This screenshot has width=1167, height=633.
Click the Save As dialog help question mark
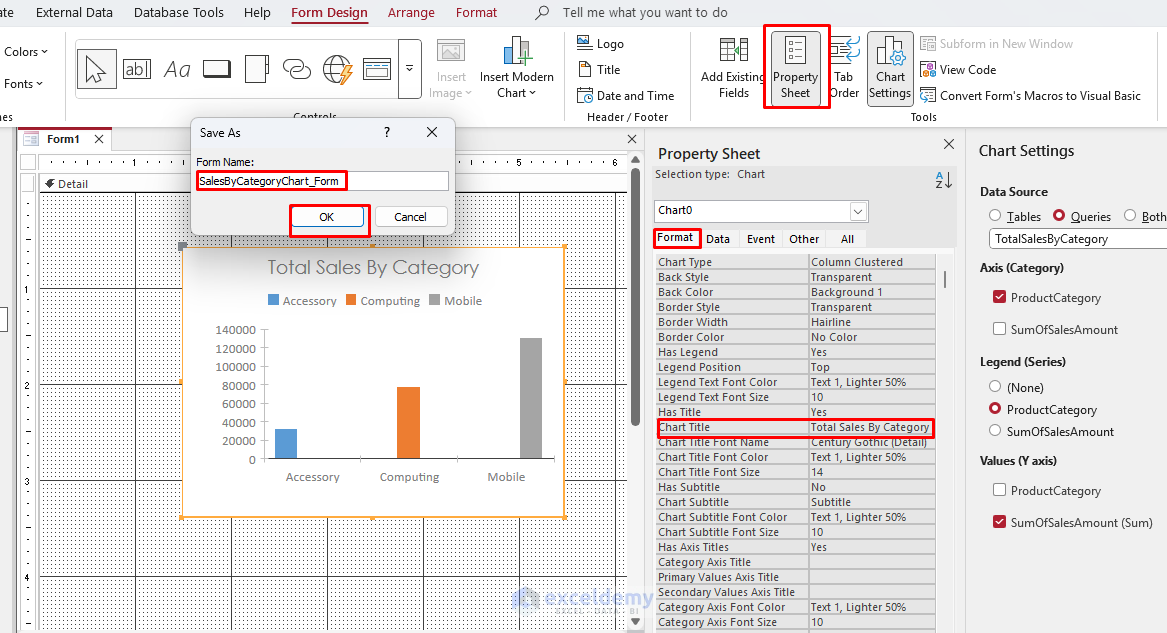point(386,132)
